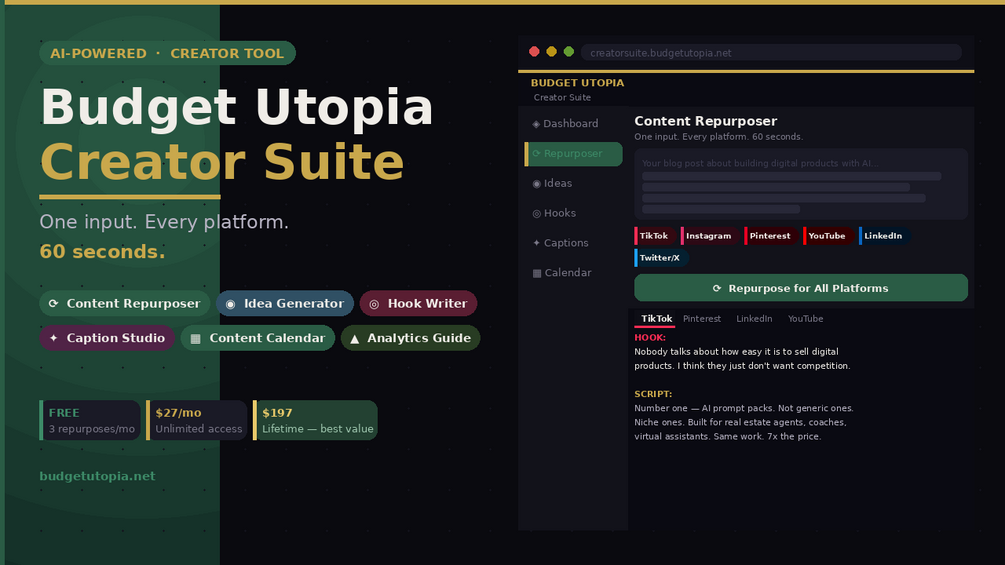The image size is (1005, 565).
Task: Click the creatorsuite.budgetutopia.net address bar
Action: pos(772,53)
